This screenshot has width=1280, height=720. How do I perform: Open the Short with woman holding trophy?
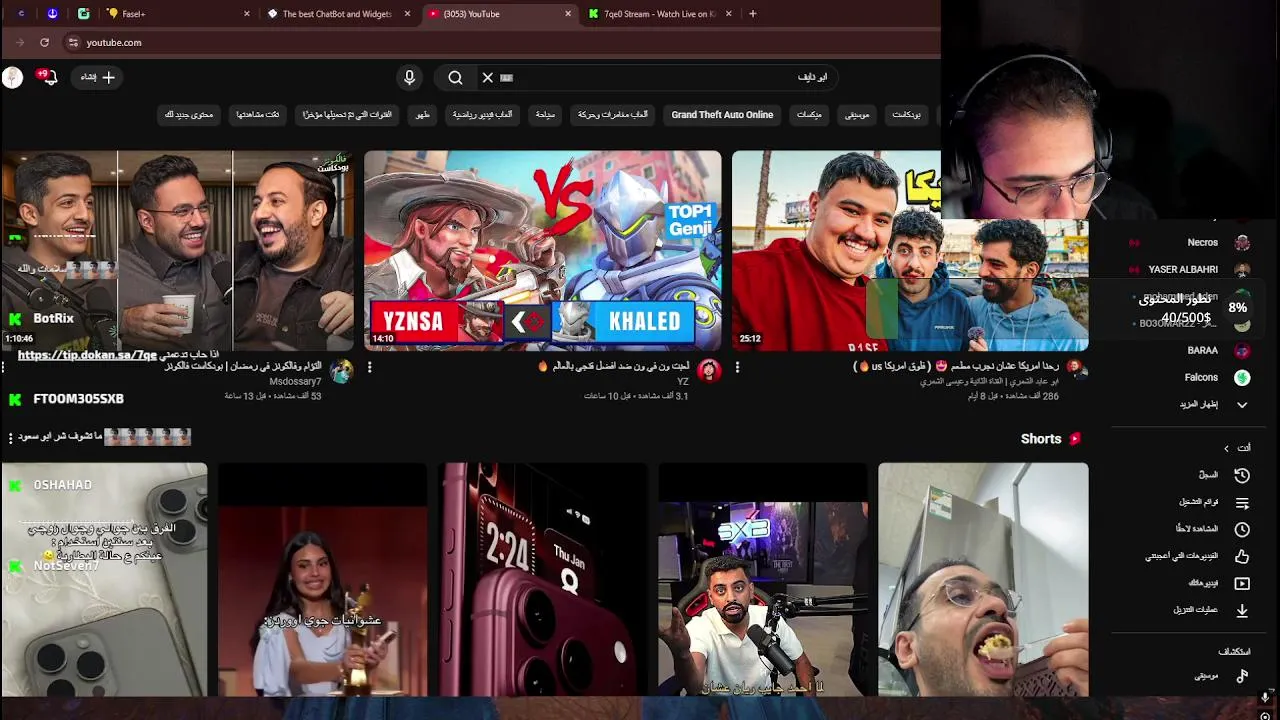point(323,579)
